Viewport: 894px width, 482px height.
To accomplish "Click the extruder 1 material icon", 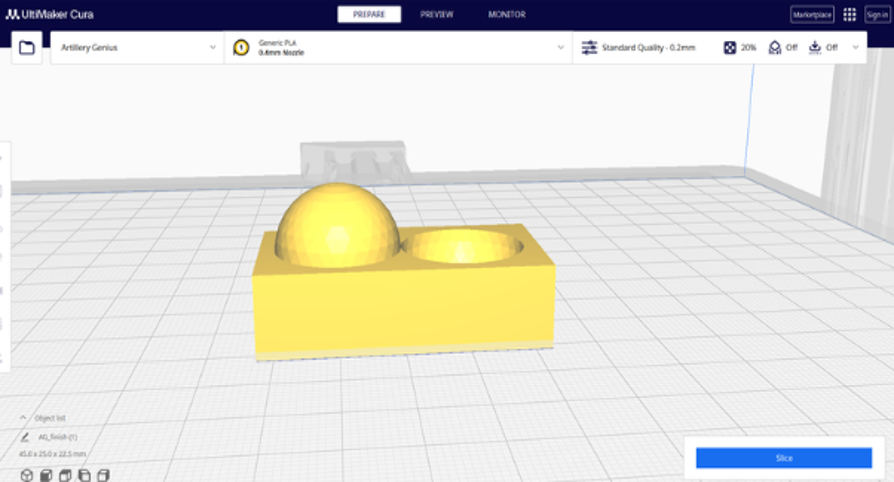I will click(241, 47).
